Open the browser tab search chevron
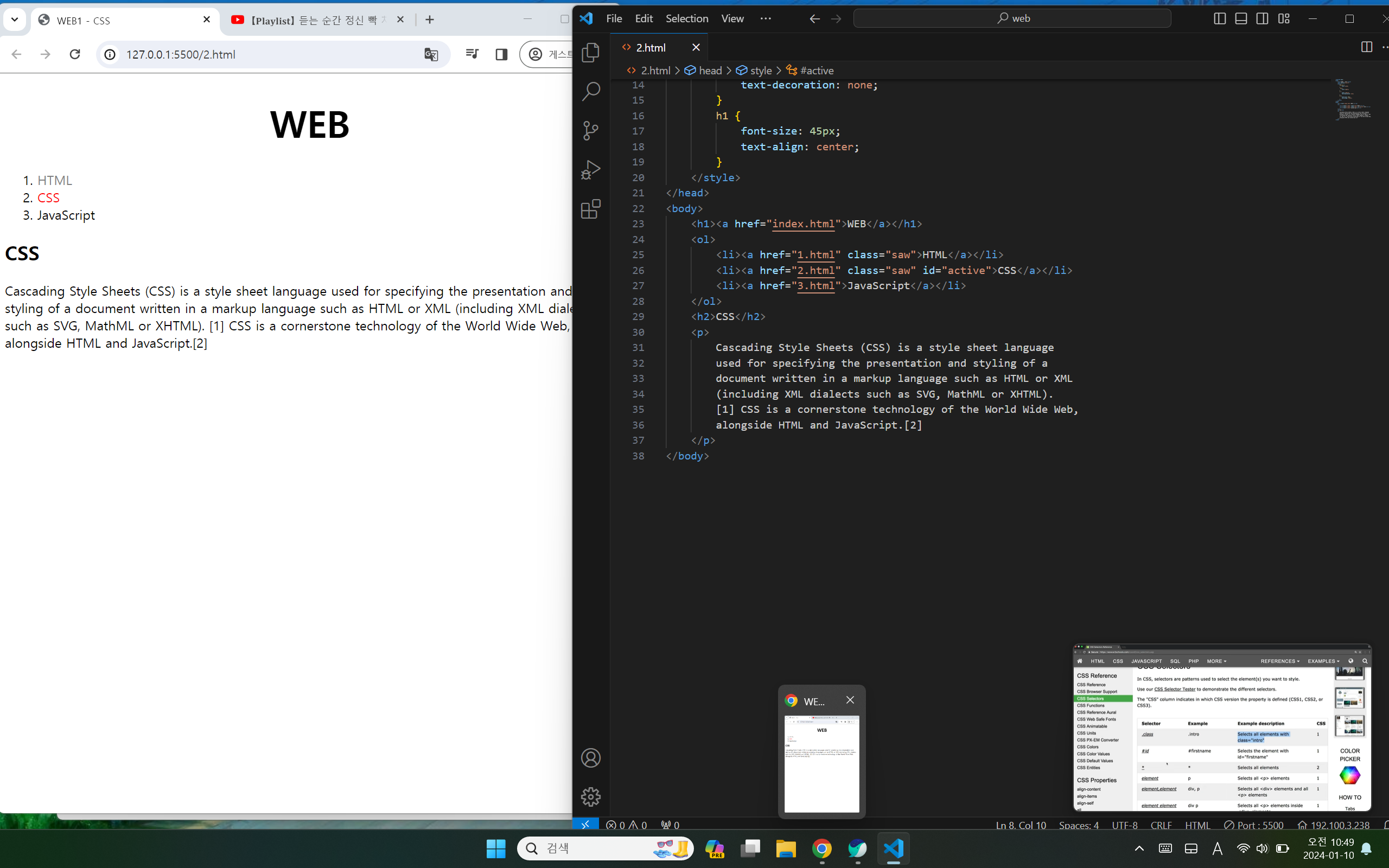Viewport: 1389px width, 868px height. pyautogui.click(x=15, y=20)
